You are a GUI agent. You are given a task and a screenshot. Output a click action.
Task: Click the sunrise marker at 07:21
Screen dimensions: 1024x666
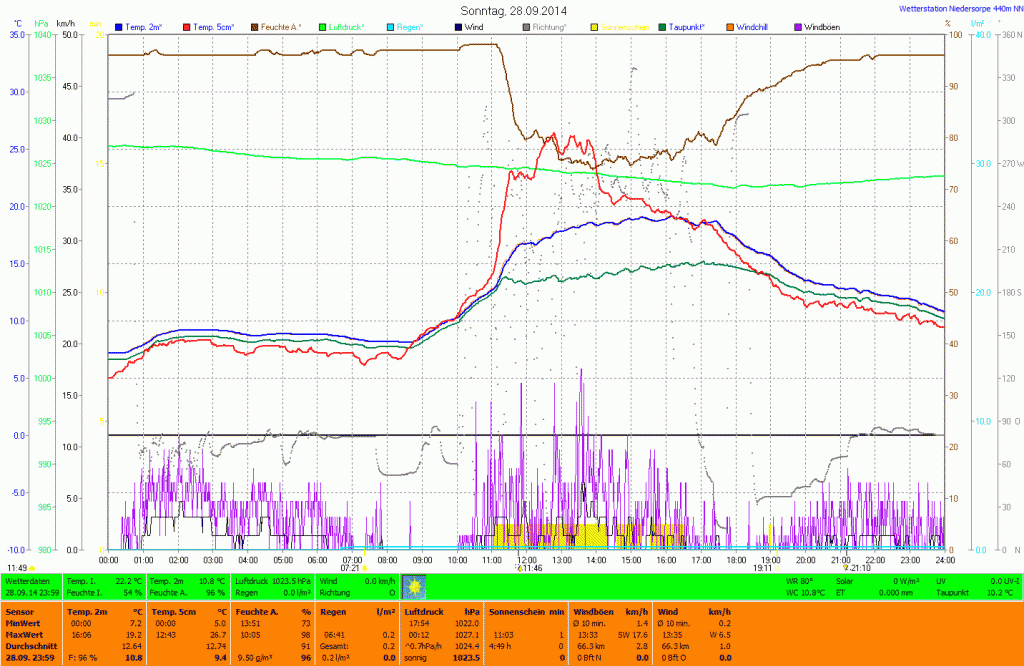coord(365,568)
